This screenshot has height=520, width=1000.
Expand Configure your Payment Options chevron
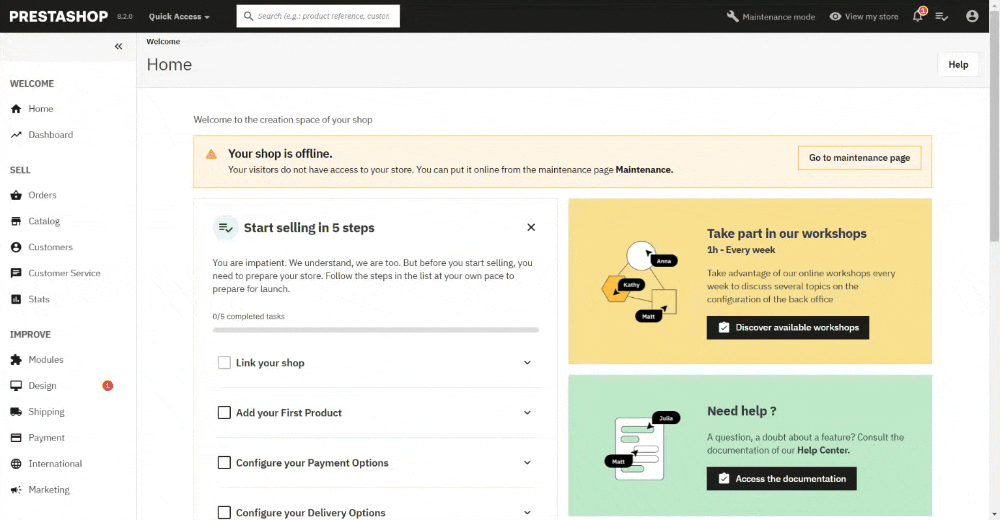[x=527, y=463]
